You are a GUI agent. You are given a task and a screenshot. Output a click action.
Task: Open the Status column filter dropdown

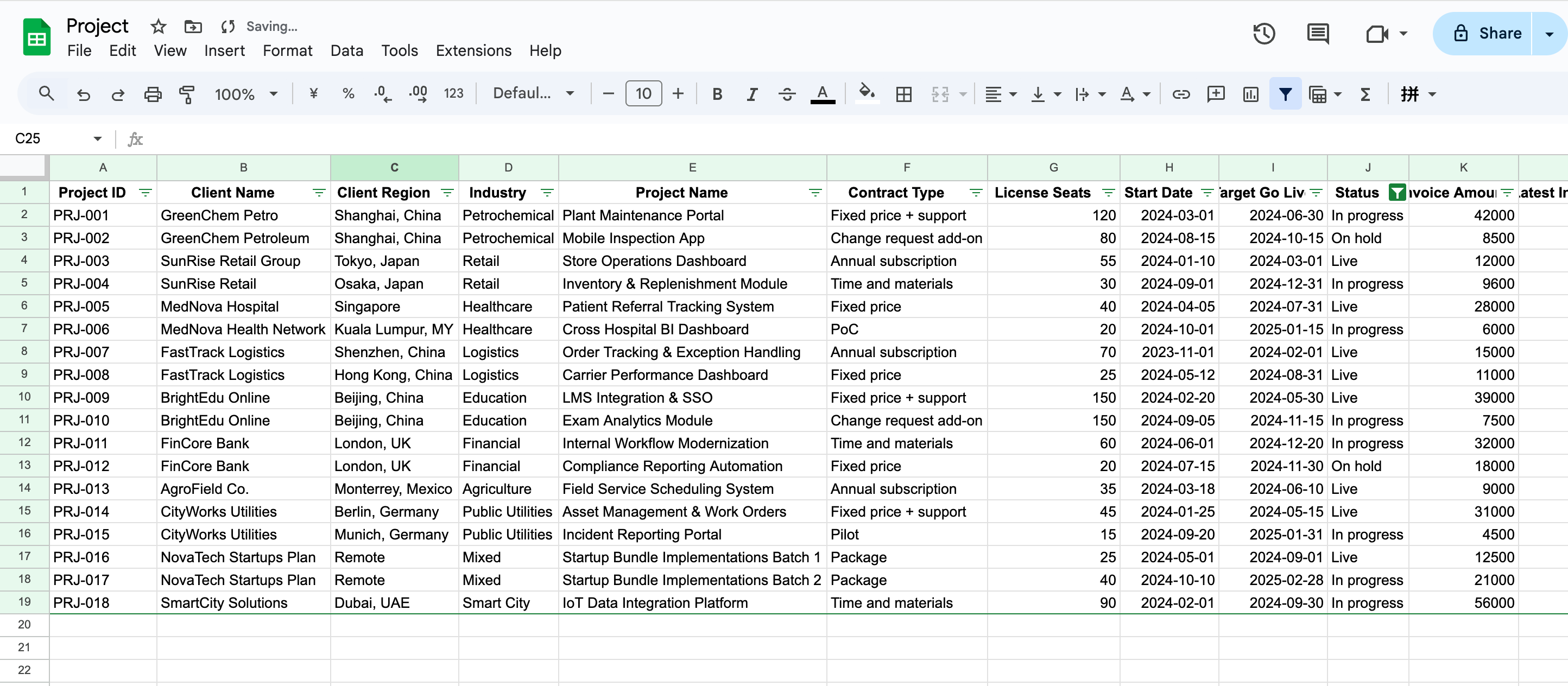[x=1397, y=193]
